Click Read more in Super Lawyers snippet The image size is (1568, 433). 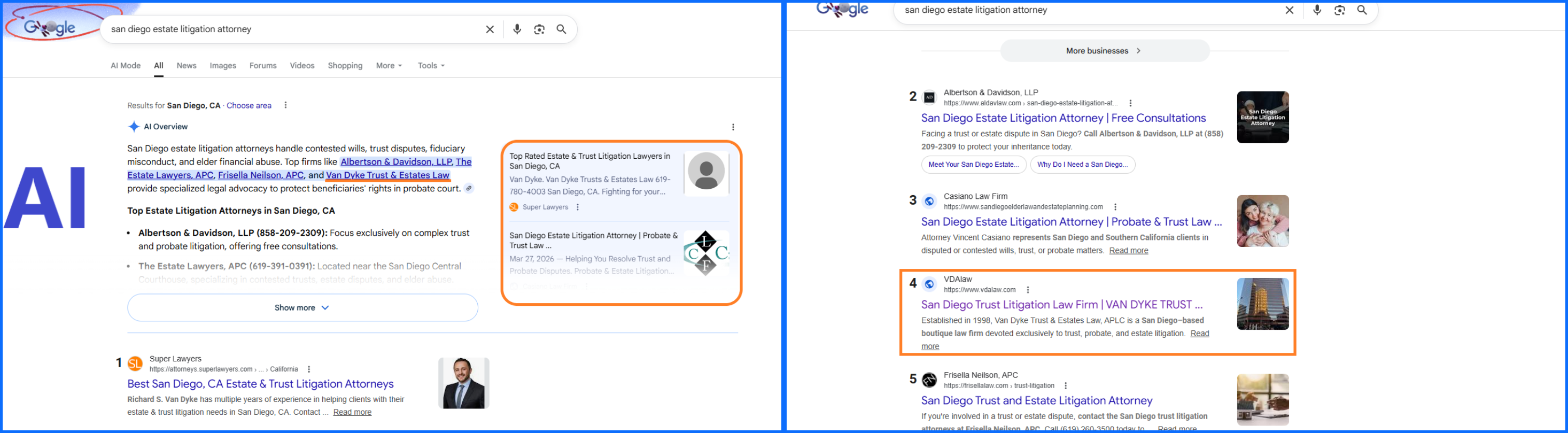(352, 412)
